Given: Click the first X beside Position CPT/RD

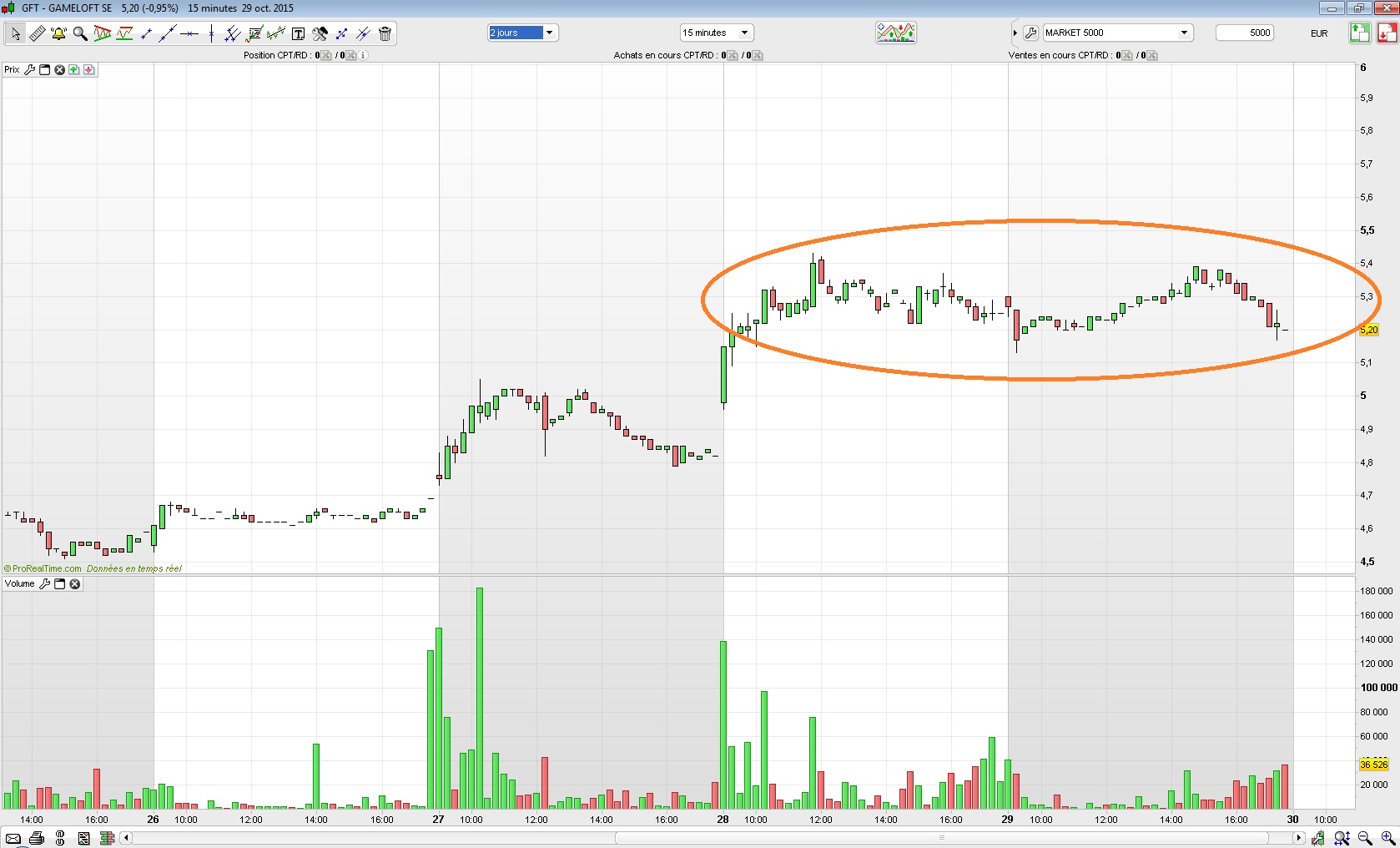Looking at the screenshot, I should pos(326,55).
